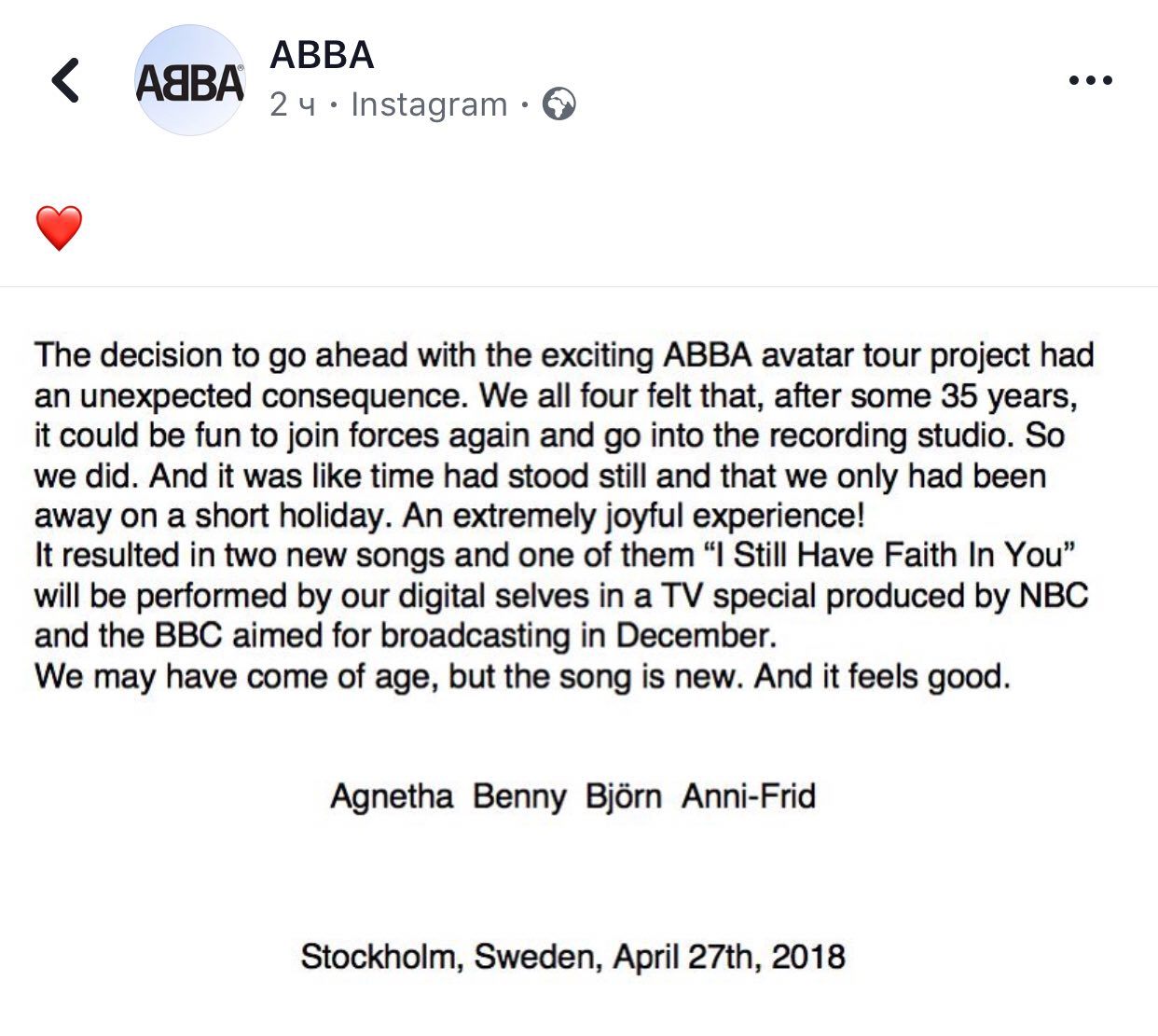Open the three-dot post options menu
Viewport: 1158px width, 1036px height.
point(1090,80)
